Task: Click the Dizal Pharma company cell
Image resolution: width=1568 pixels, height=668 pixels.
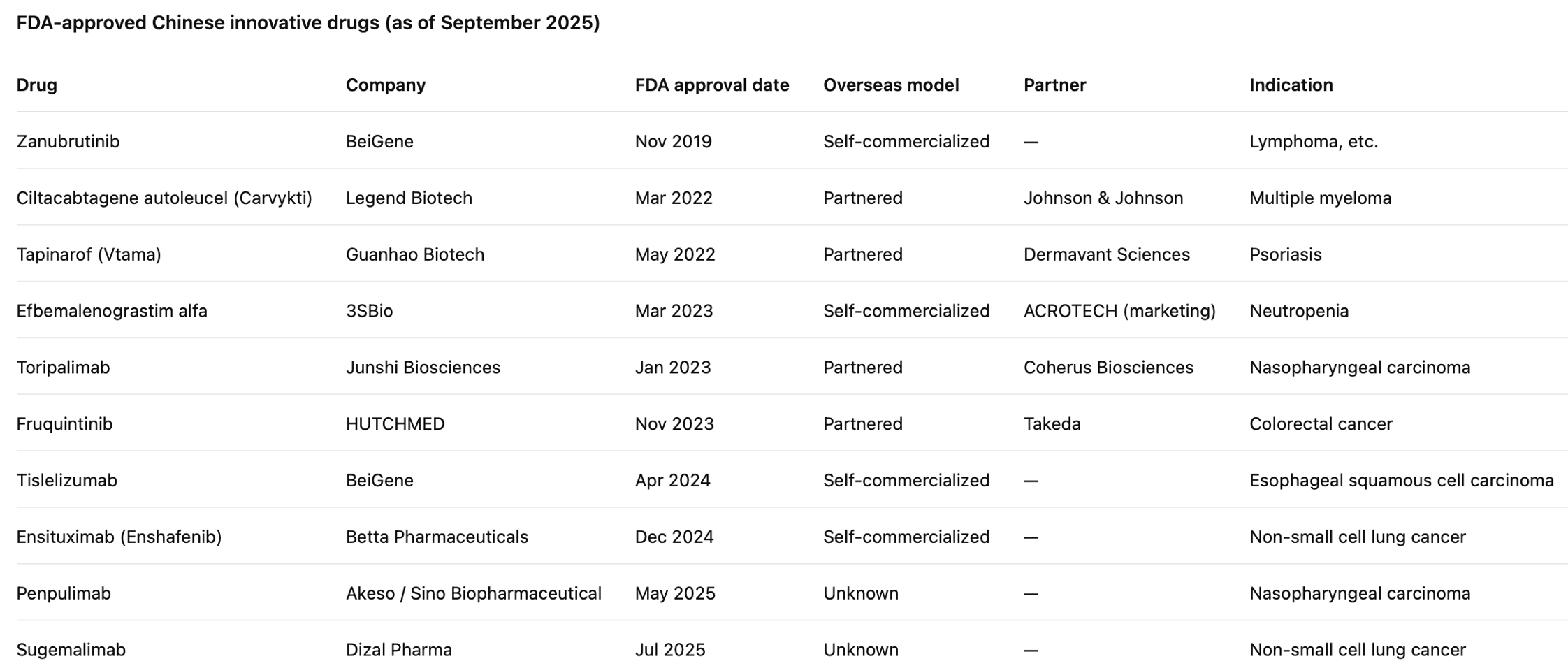Action: (x=398, y=650)
